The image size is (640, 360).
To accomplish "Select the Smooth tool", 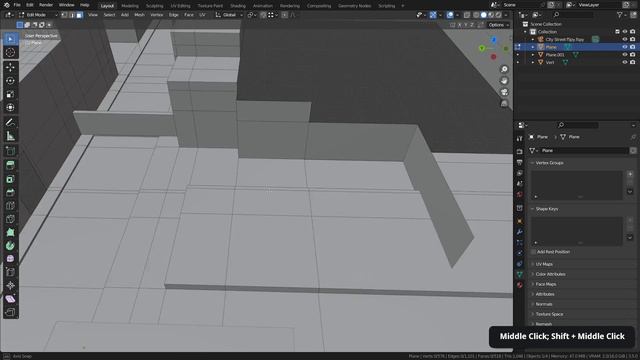I will pyautogui.click(x=10, y=259).
